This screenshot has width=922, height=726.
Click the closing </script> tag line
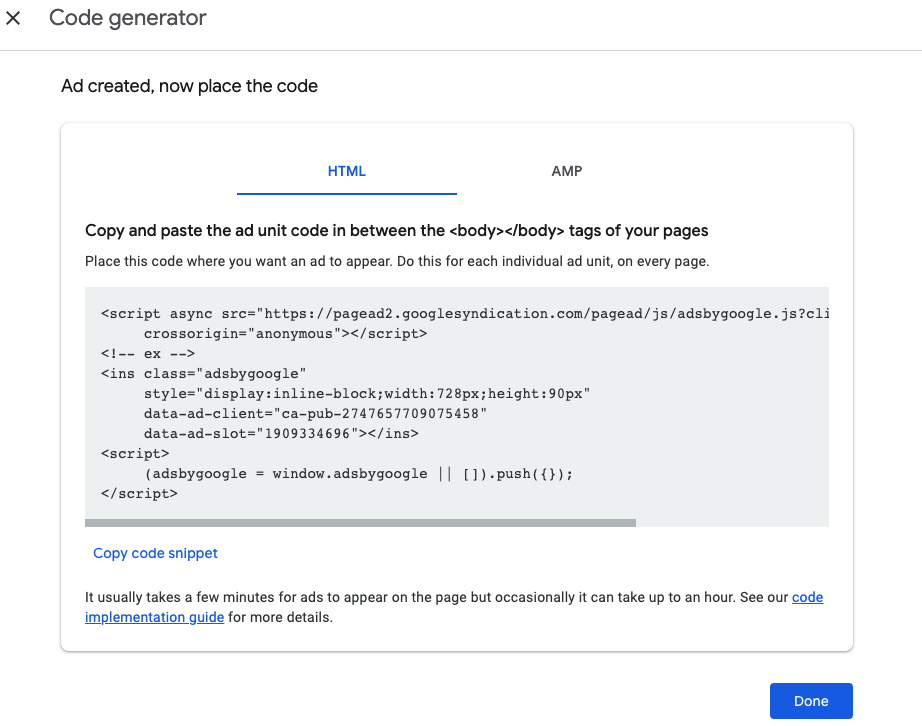[139, 494]
